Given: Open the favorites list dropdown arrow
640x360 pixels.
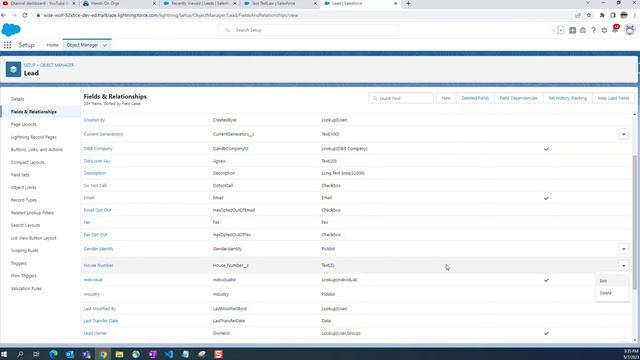Looking at the screenshot, I should pyautogui.click(x=561, y=30).
